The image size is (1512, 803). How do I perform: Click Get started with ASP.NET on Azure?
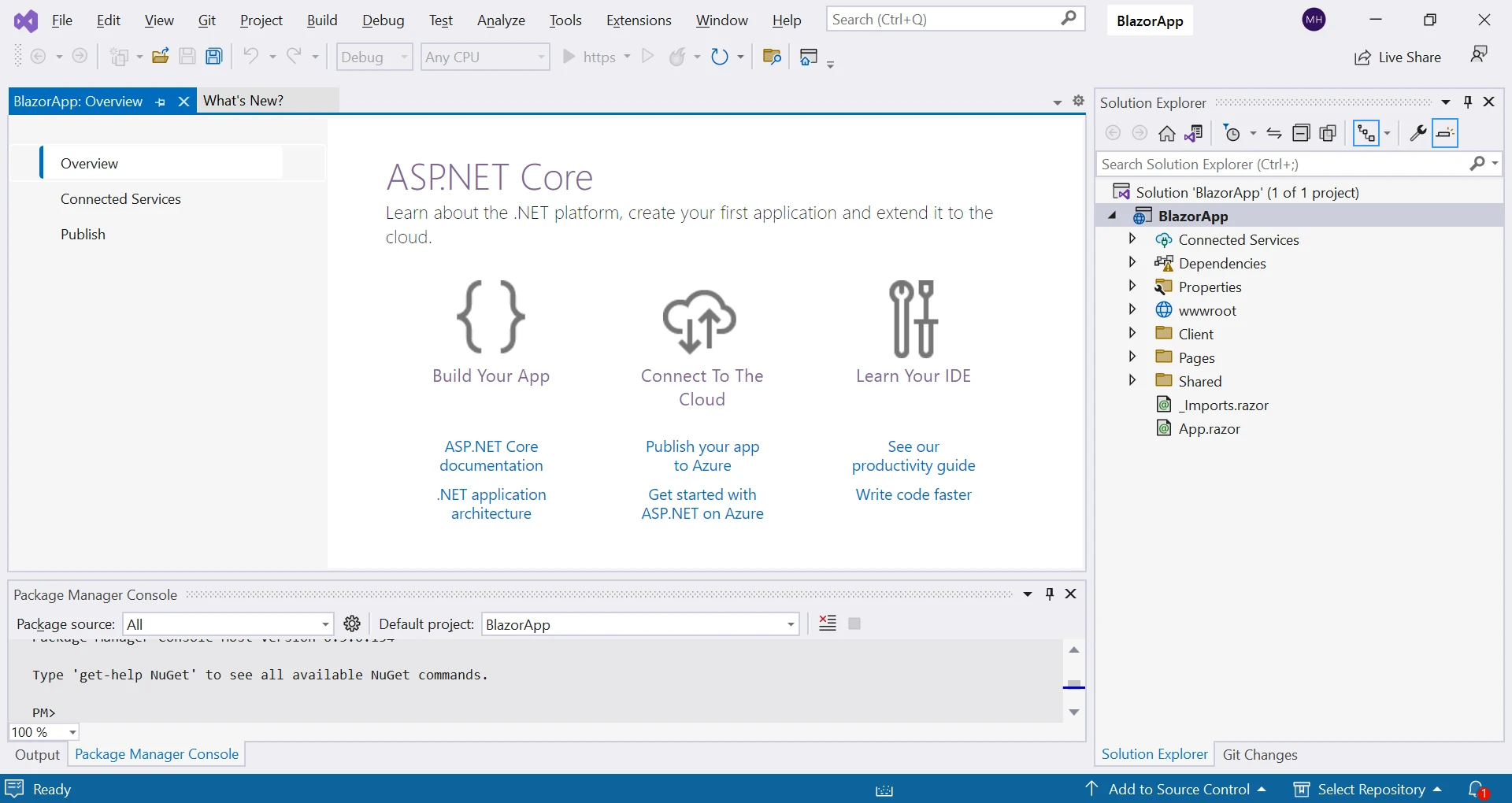click(x=702, y=504)
